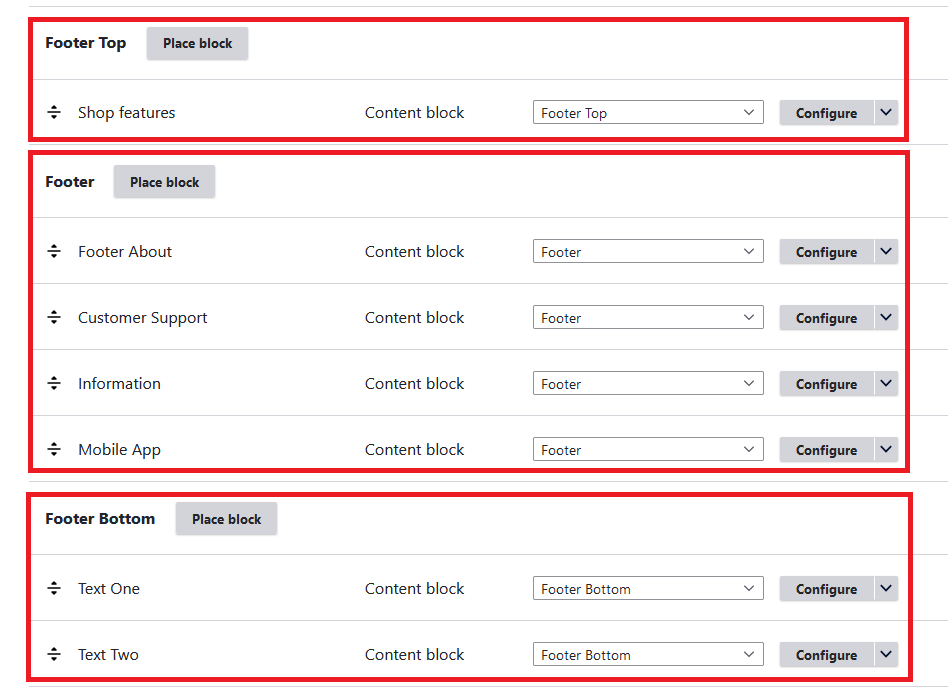Open region dropdown for Shop features block
The height and width of the screenshot is (689, 948).
pyautogui.click(x=648, y=113)
